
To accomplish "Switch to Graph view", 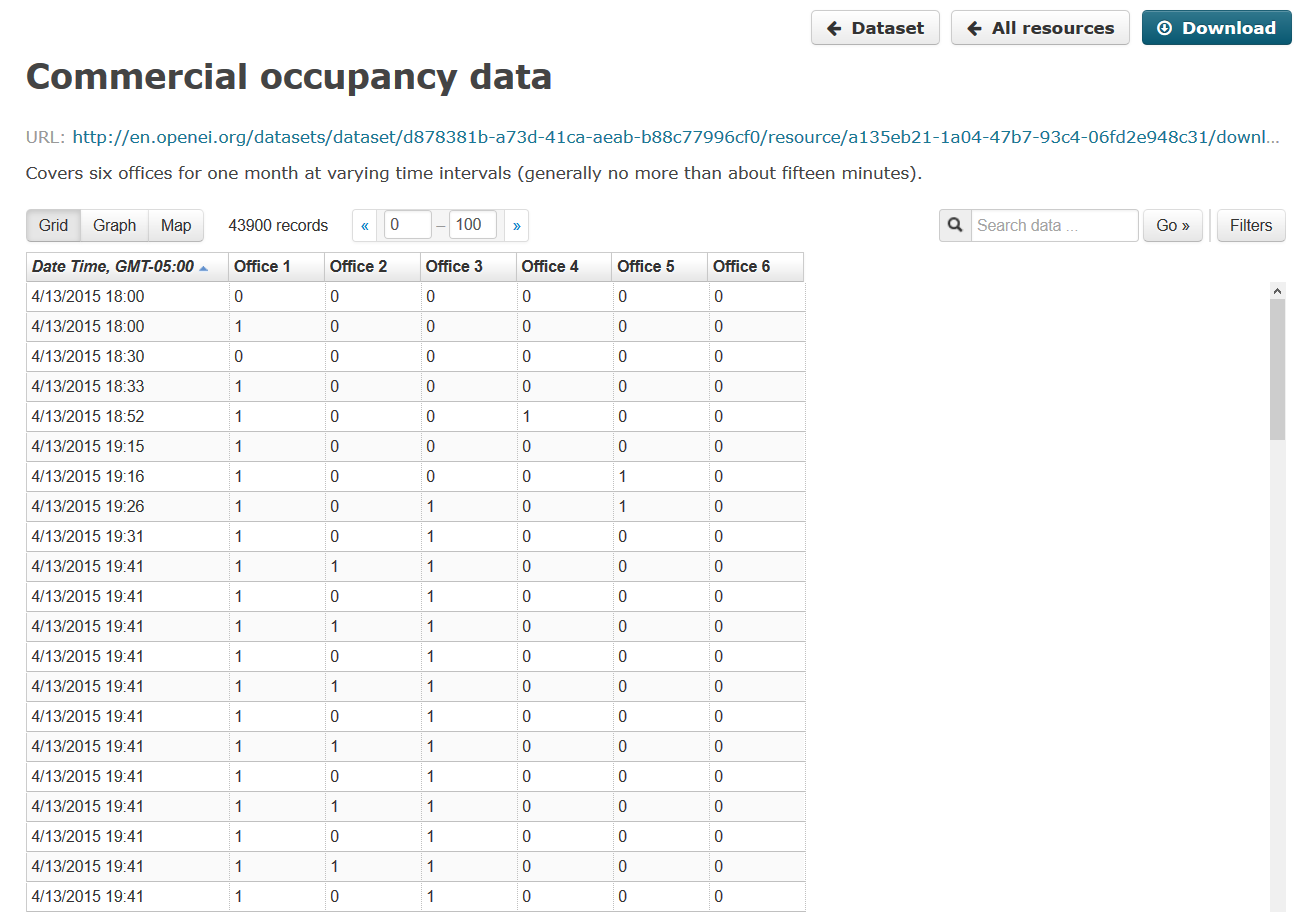I will pos(114,226).
